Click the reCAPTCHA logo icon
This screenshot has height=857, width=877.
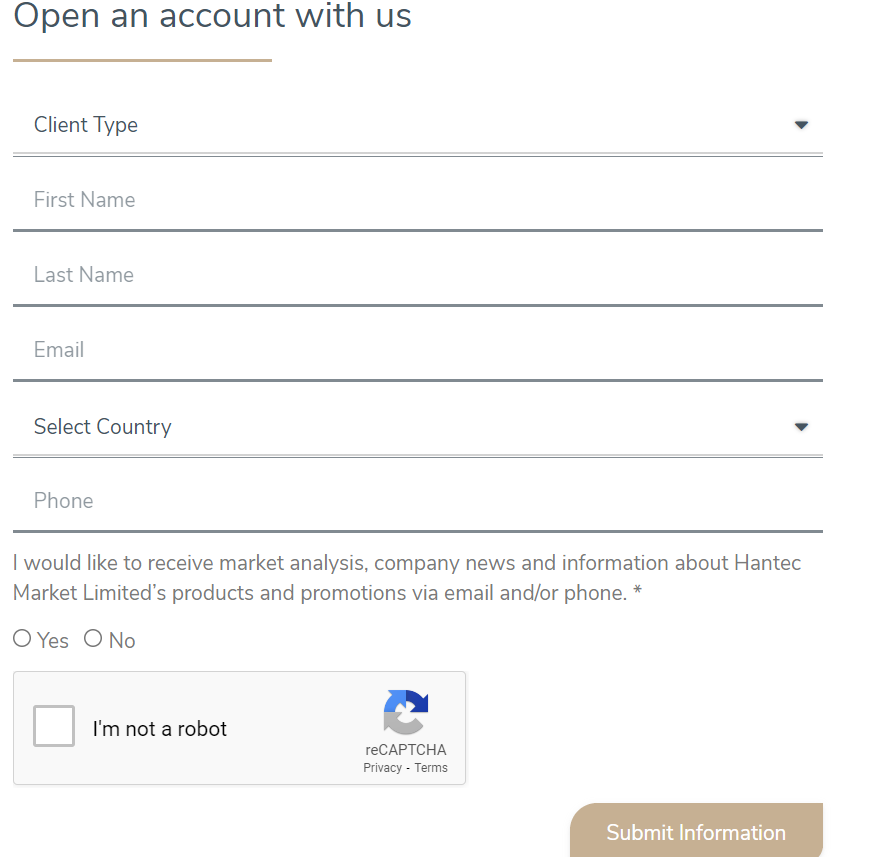click(406, 712)
